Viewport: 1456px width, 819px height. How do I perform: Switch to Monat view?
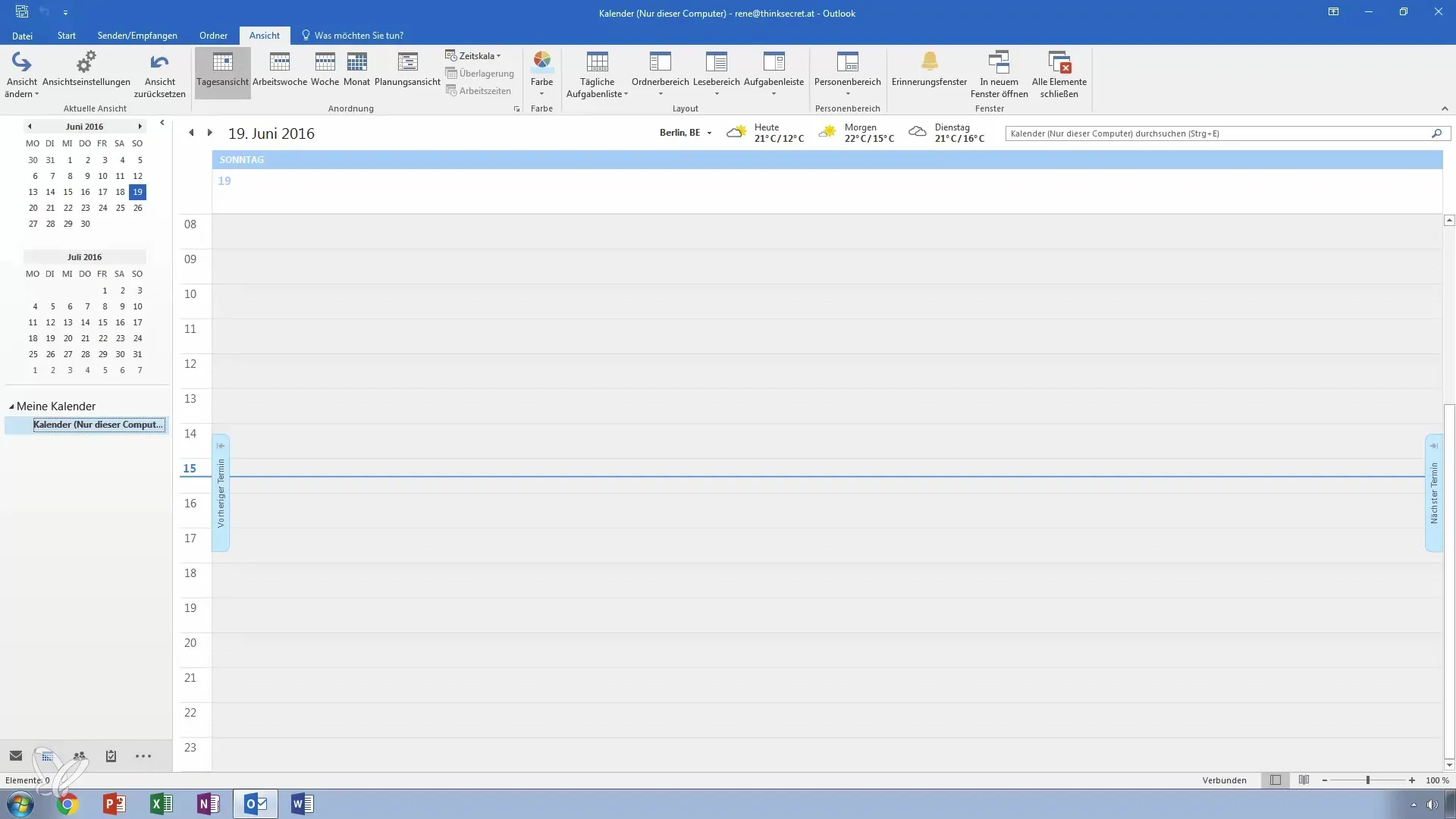(356, 69)
